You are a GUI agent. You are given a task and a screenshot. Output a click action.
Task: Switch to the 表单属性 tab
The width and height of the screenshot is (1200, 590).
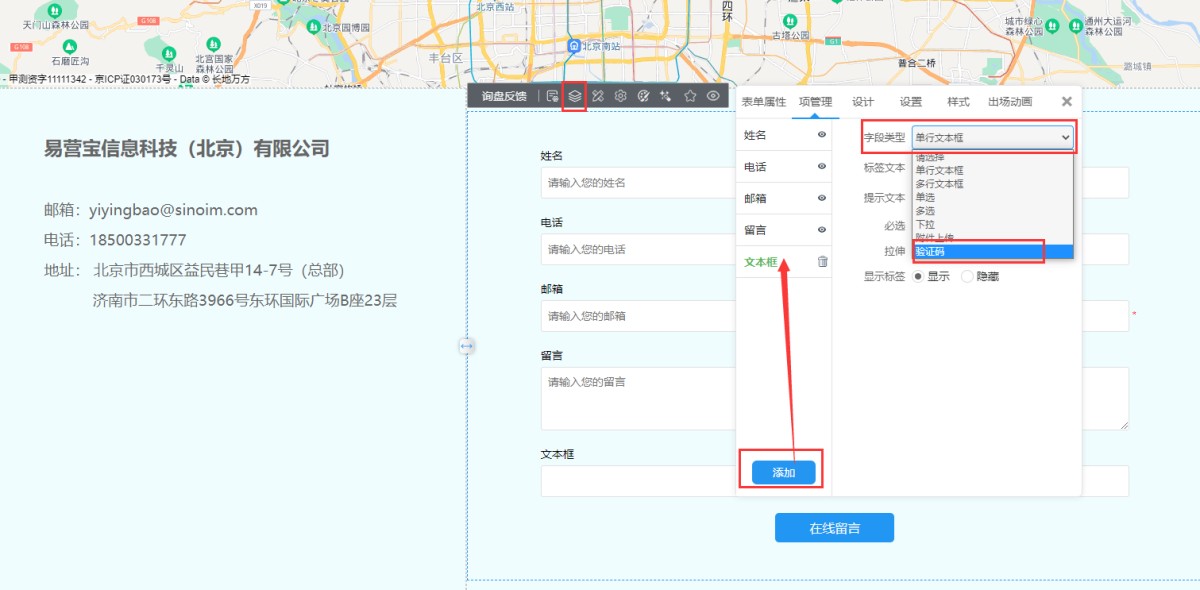[764, 102]
